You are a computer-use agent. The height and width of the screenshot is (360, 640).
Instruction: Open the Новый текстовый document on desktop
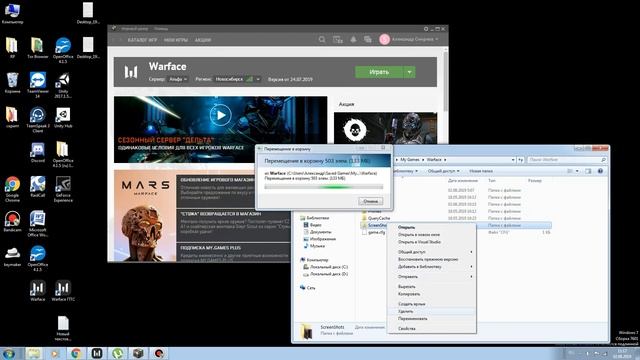click(x=63, y=328)
